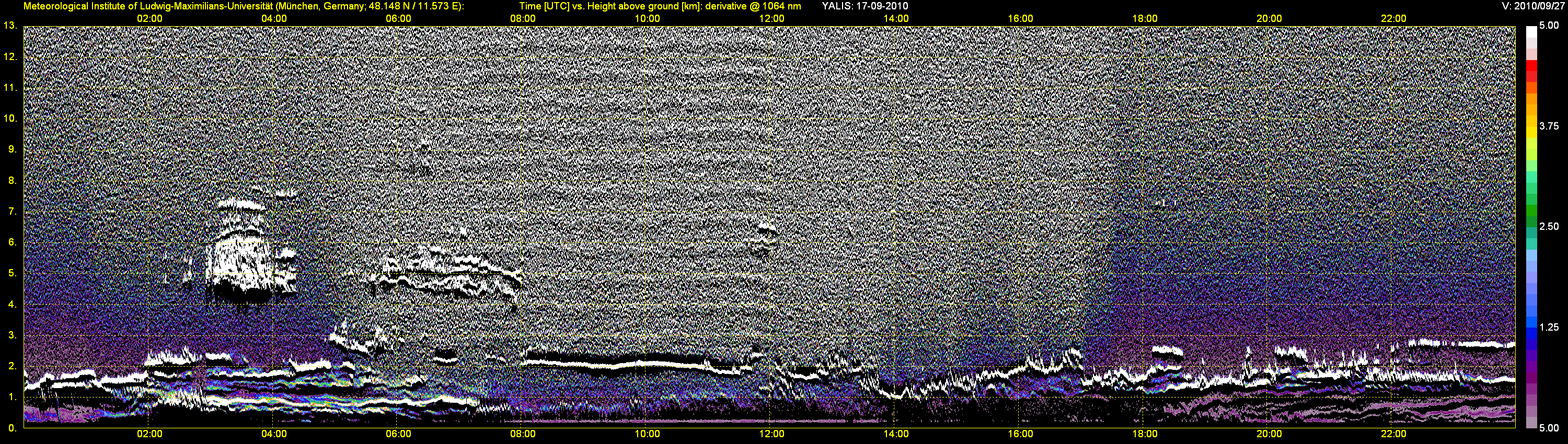The image size is (1568, 444).
Task: Click the 16:00 label on the bottom time axis
Action: [x=1020, y=434]
